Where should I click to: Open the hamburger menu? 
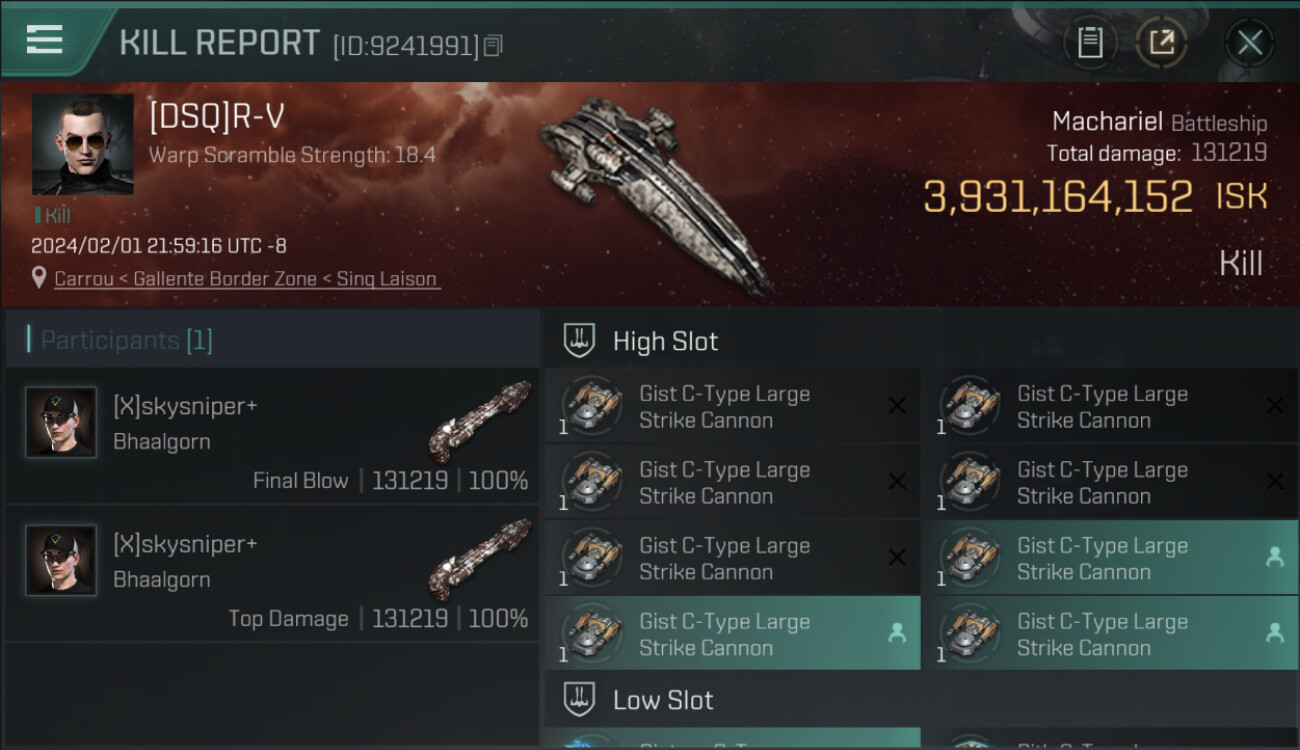45,40
